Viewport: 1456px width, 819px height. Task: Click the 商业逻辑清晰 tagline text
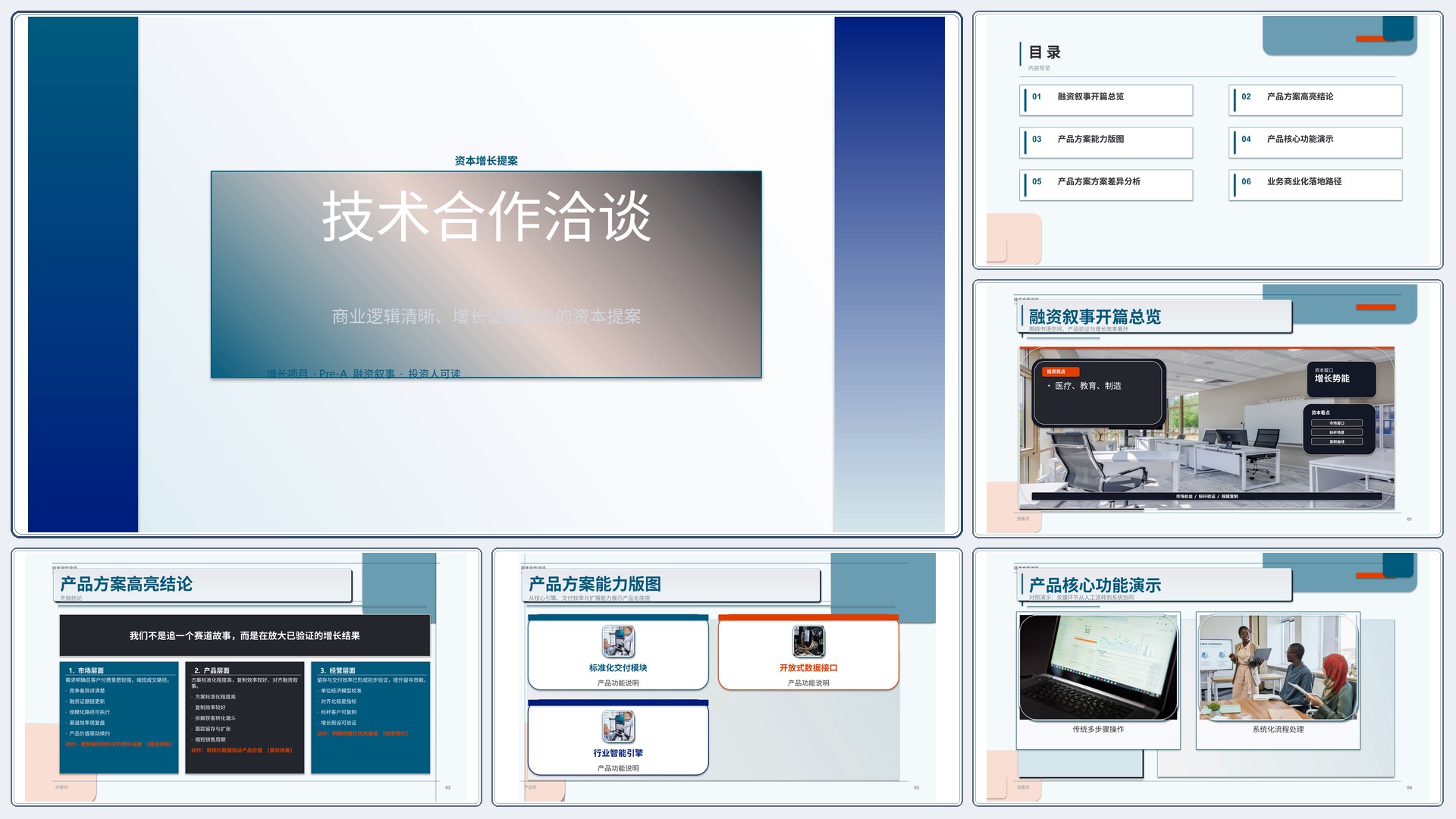point(486,316)
